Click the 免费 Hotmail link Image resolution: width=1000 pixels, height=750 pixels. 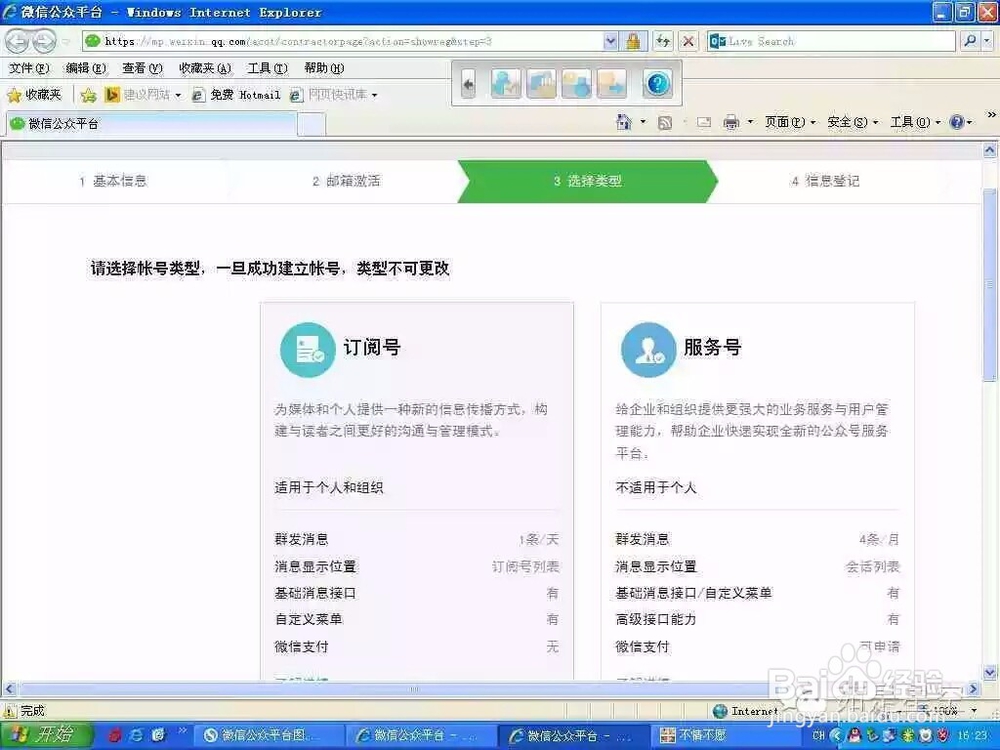[x=237, y=95]
